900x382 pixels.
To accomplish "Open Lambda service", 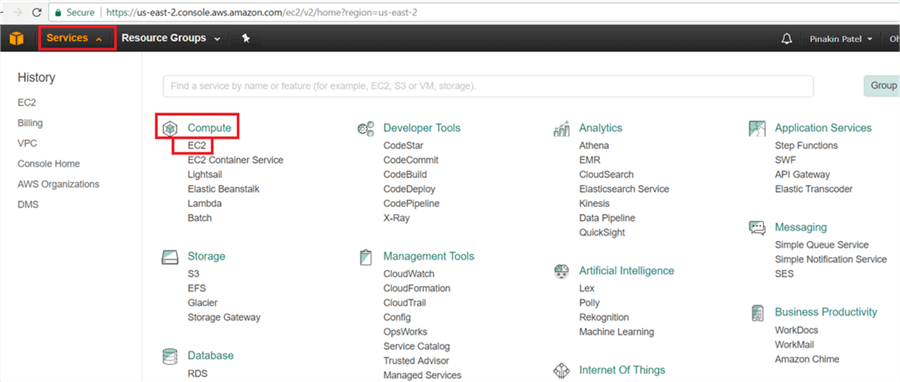I will (205, 204).
